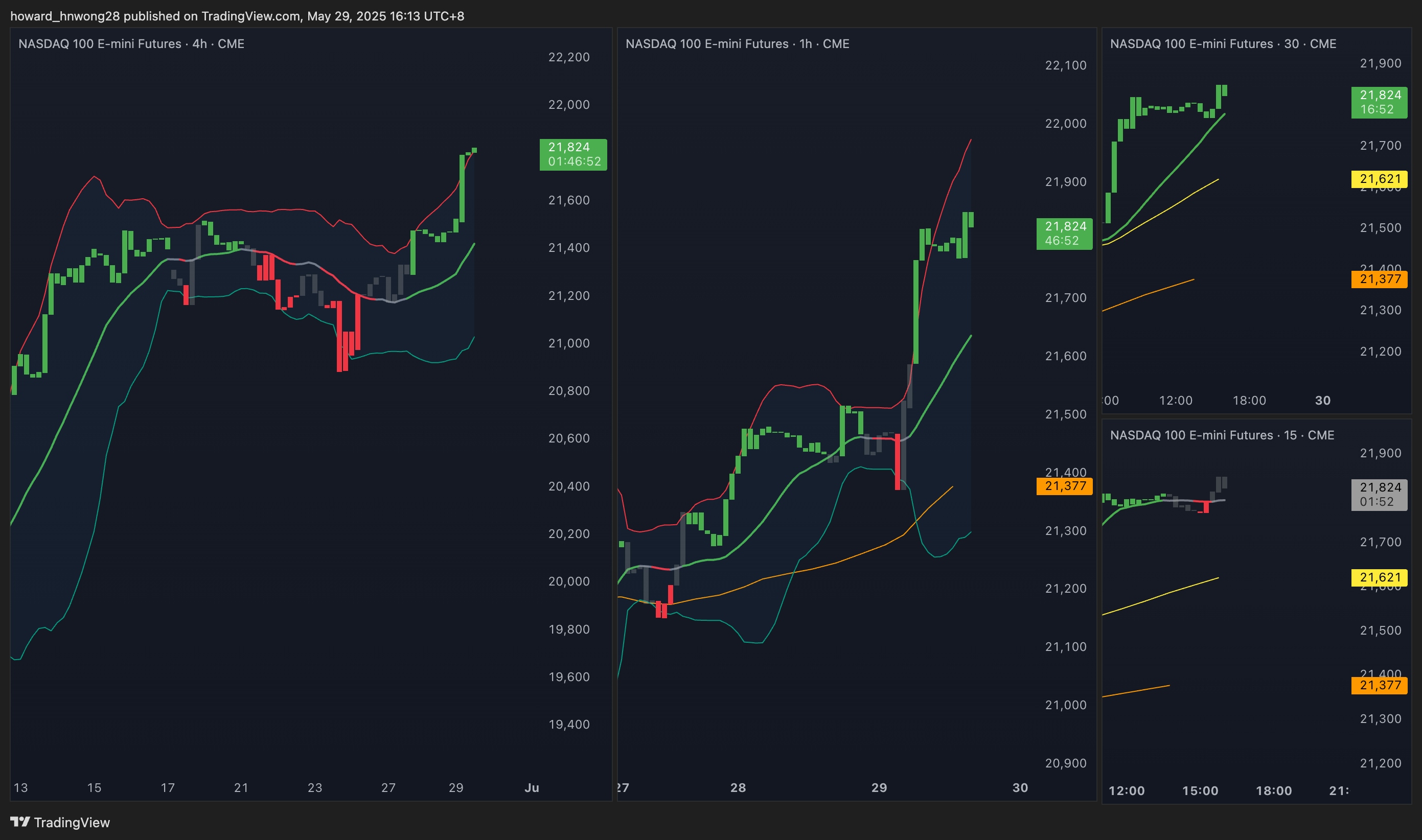Select the 4h chart title label
Screen dimensions: 1422x840
pyautogui.click(x=131, y=43)
